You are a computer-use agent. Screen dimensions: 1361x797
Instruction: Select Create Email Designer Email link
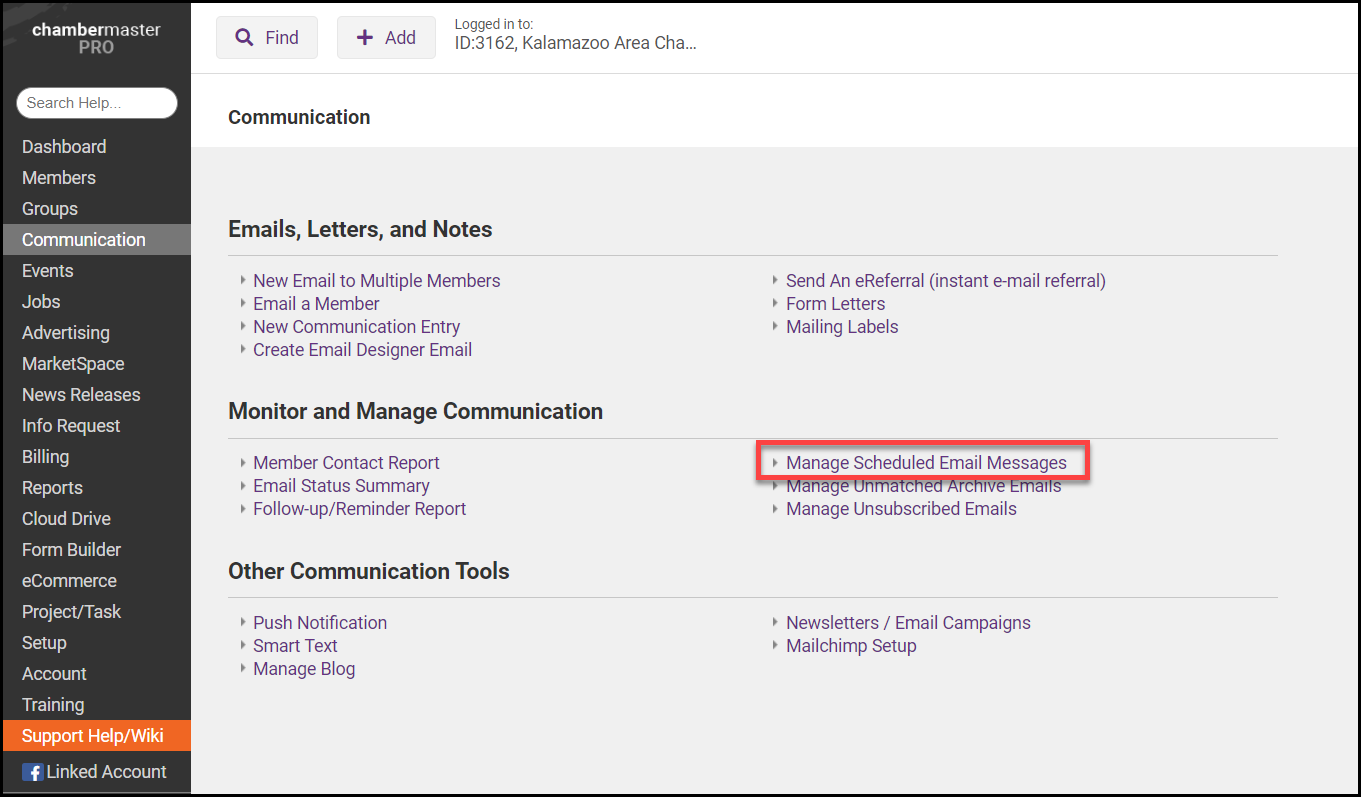click(x=362, y=350)
